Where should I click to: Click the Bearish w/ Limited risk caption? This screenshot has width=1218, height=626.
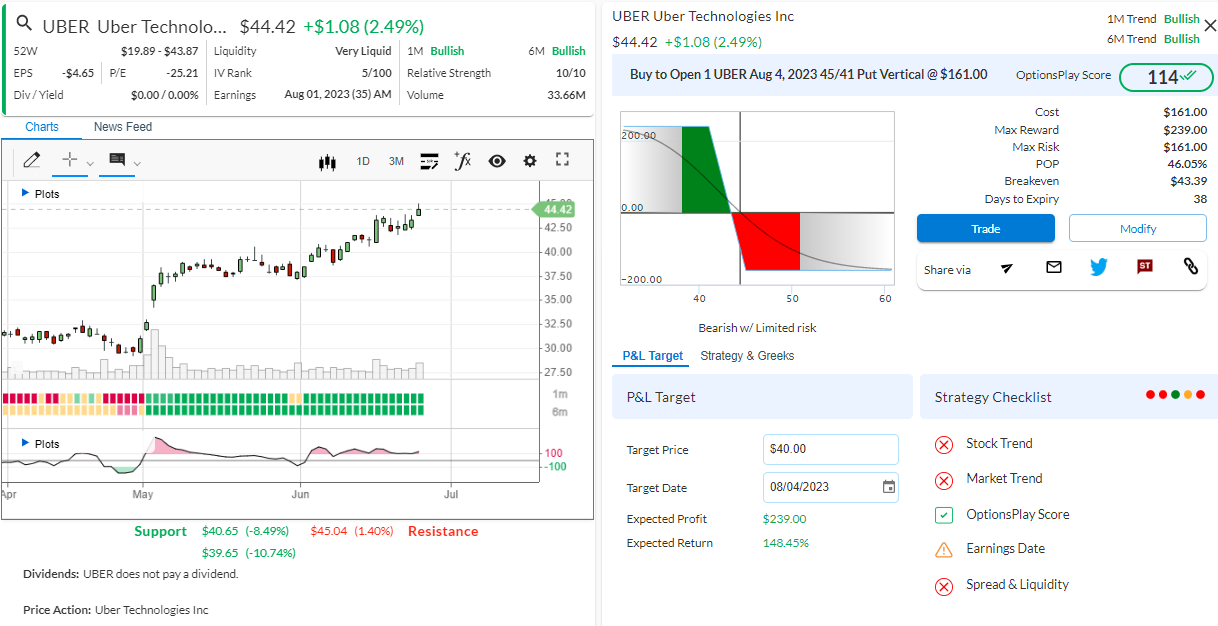point(757,328)
